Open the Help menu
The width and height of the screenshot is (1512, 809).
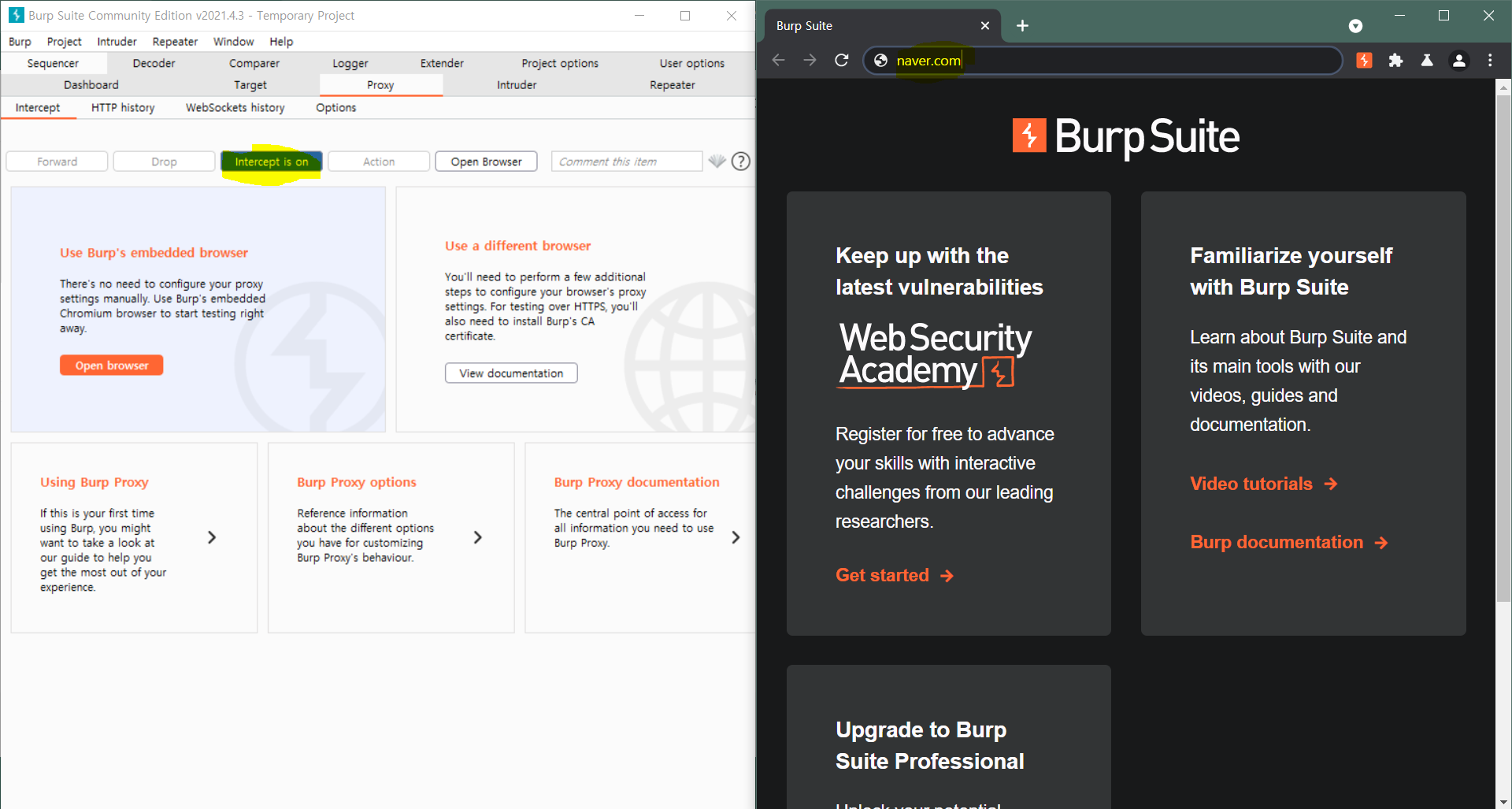[x=281, y=42]
